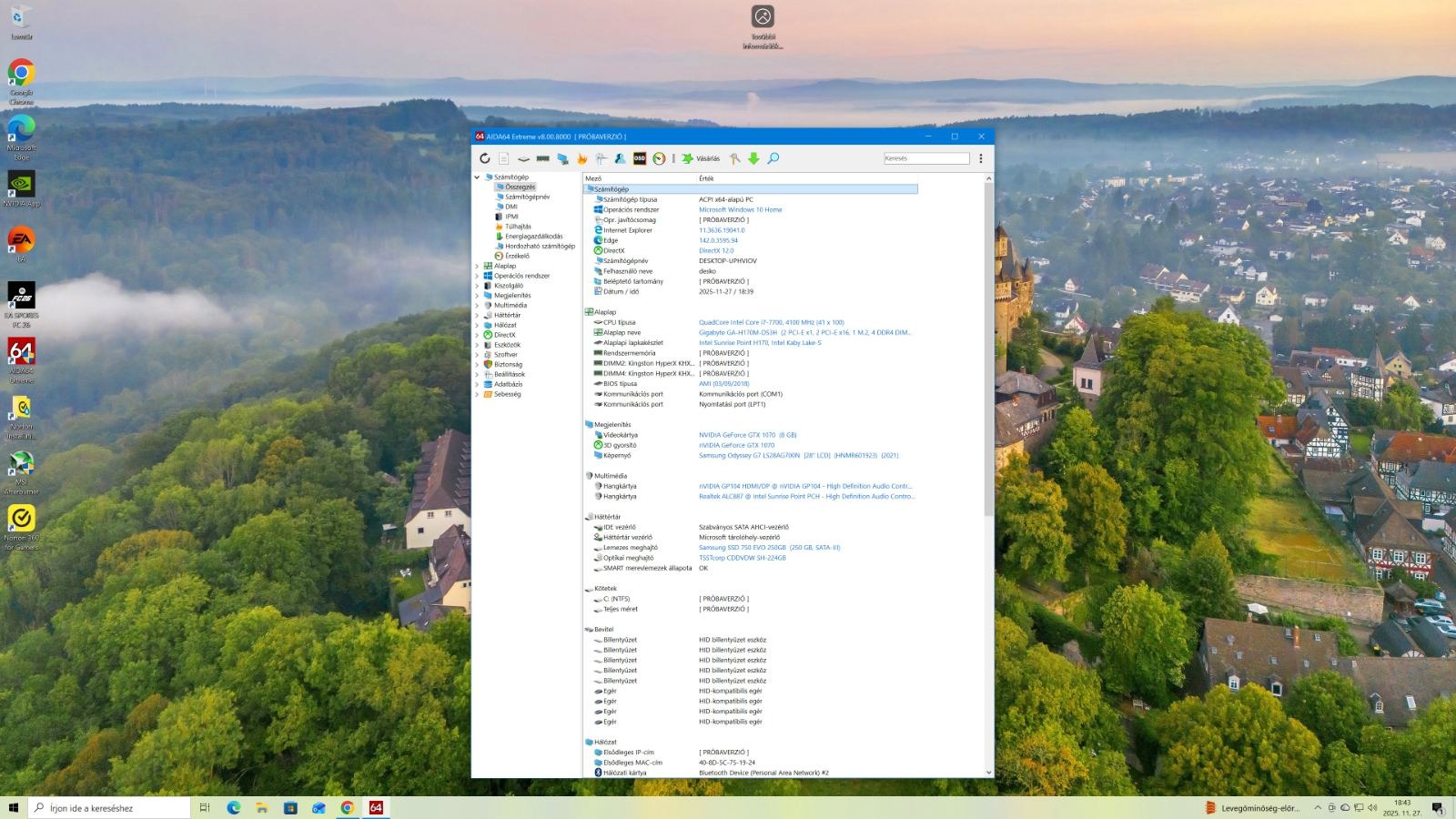Expand the Operációs rendszer tree node

tap(477, 276)
